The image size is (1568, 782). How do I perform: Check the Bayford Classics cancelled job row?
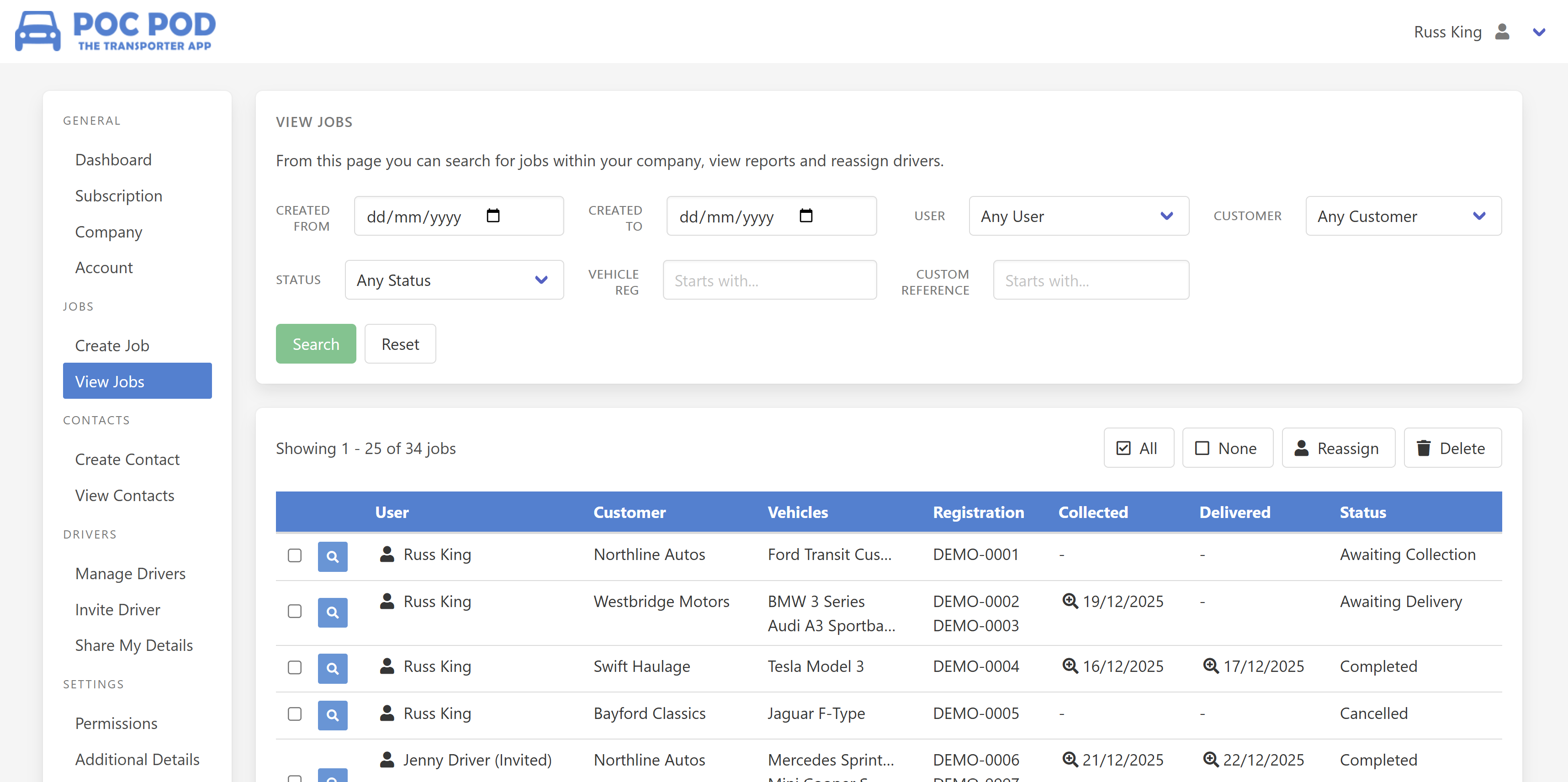click(x=295, y=714)
